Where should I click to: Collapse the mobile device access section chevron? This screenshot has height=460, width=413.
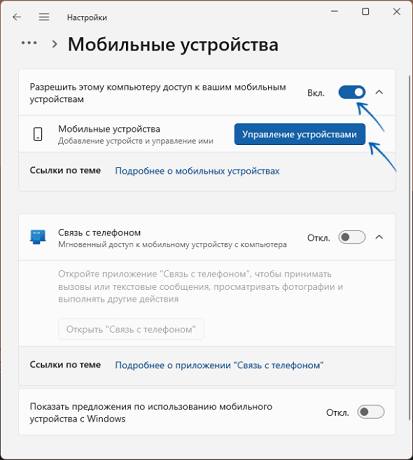tap(379, 92)
